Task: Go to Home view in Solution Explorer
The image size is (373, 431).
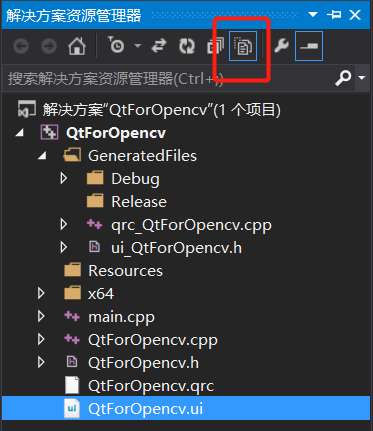Action: click(x=77, y=46)
